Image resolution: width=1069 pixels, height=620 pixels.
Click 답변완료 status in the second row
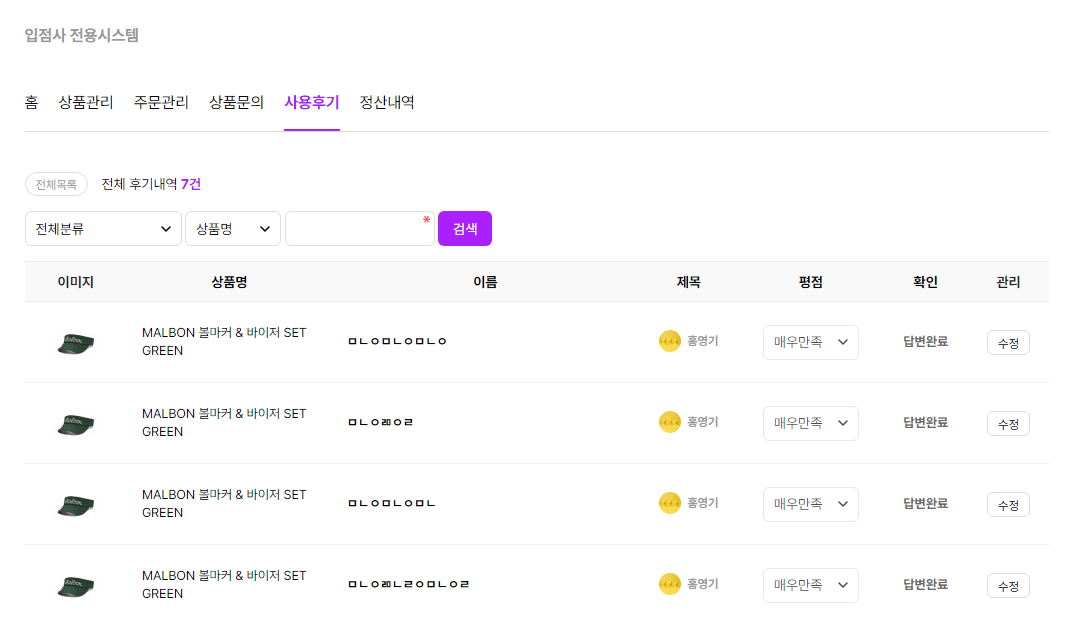[x=925, y=422]
